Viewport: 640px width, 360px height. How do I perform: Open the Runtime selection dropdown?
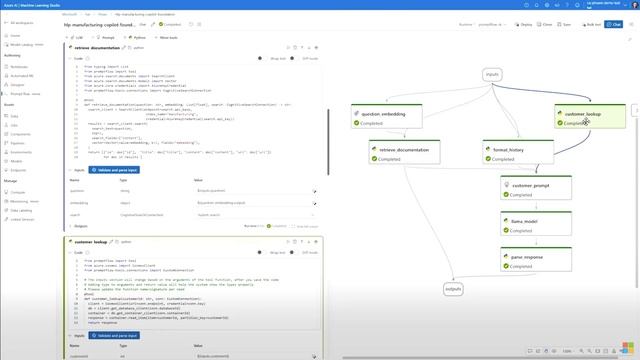pyautogui.click(x=492, y=24)
